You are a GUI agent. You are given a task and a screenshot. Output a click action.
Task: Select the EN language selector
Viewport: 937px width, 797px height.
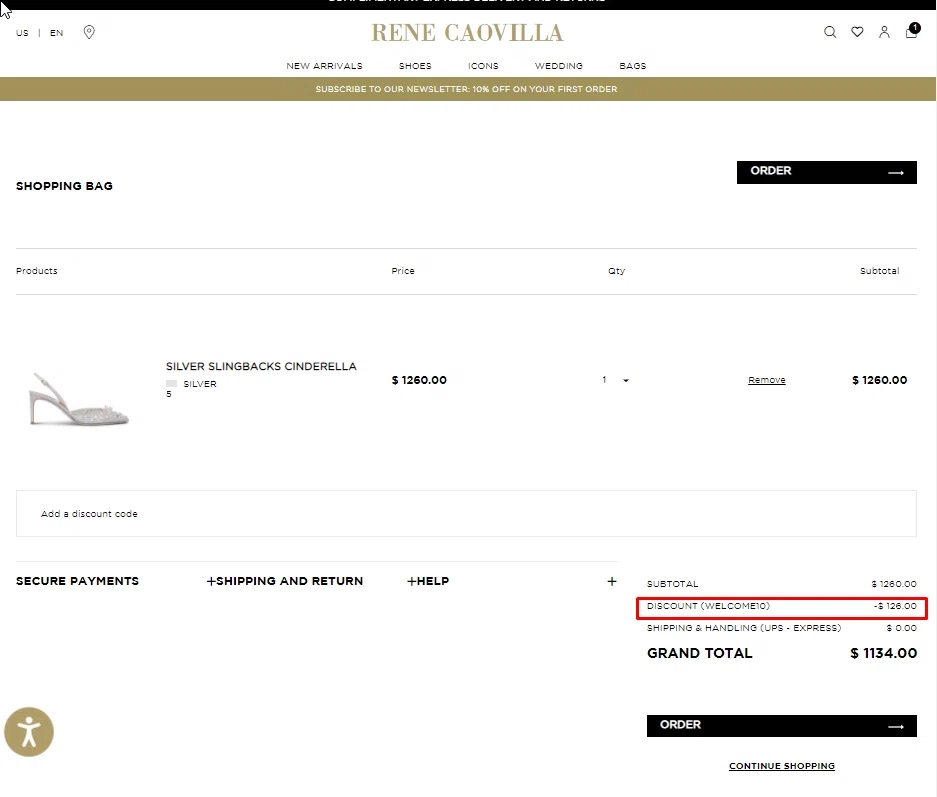pos(57,33)
